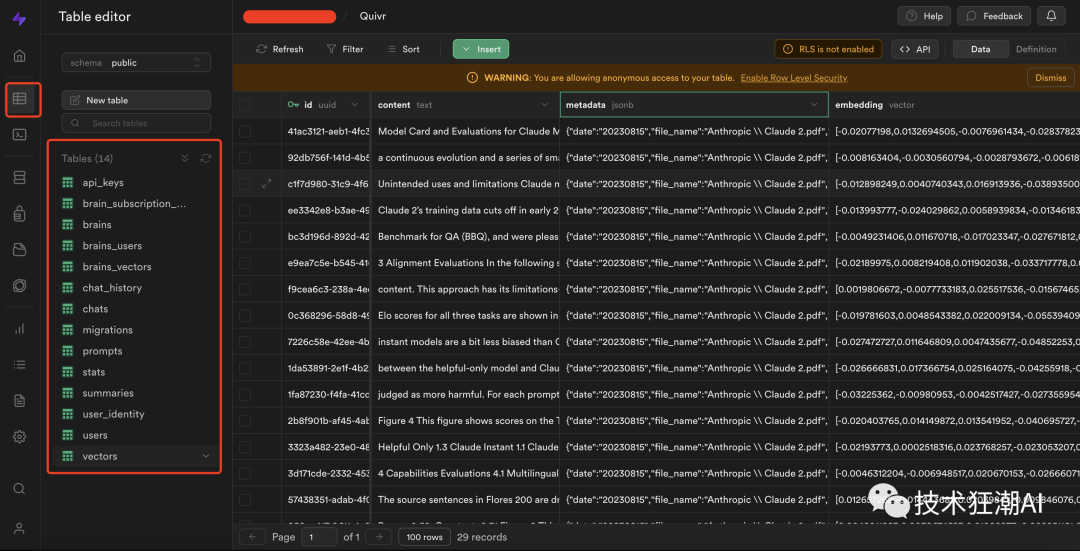
Task: Click the Help button
Action: [924, 16]
